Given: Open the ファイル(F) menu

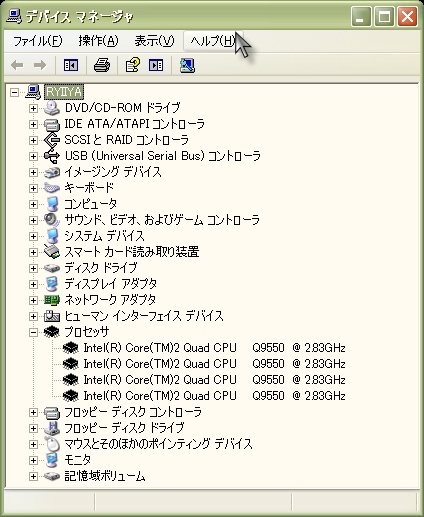Looking at the screenshot, I should click(37, 41).
